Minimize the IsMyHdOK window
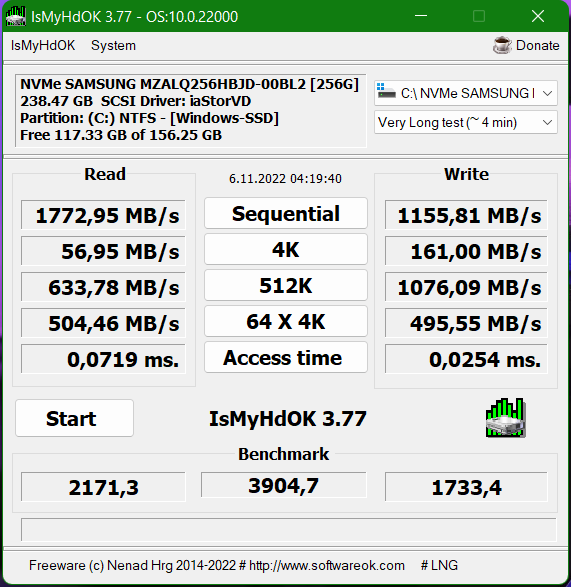The height and width of the screenshot is (587, 571). pos(421,16)
